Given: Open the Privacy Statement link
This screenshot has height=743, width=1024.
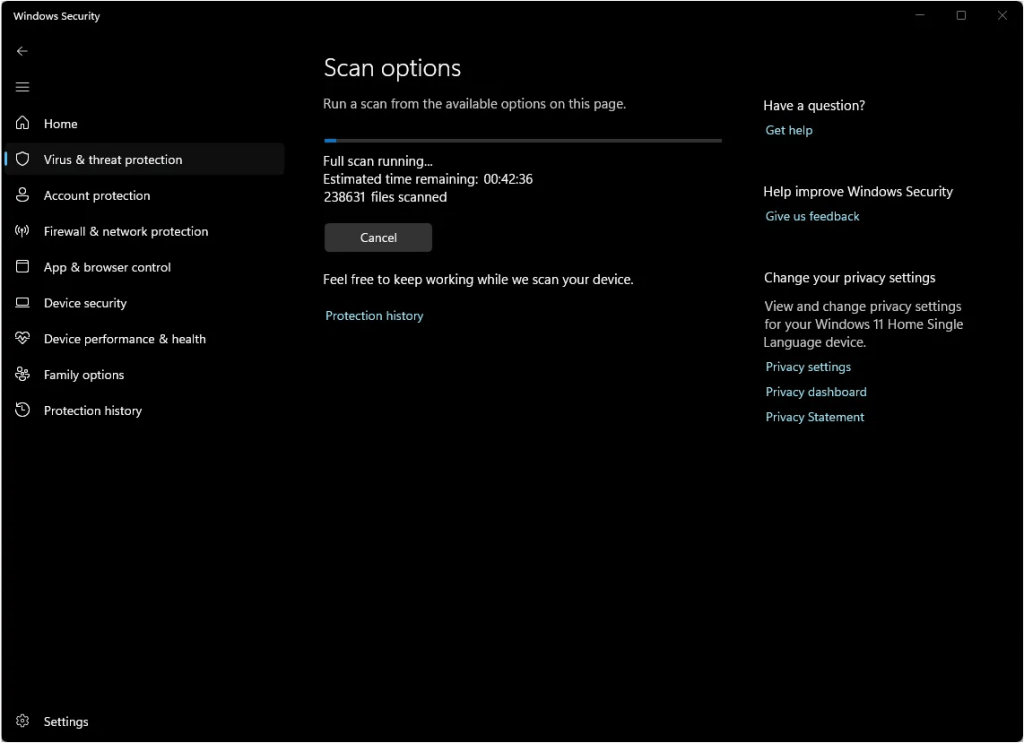Looking at the screenshot, I should tap(815, 417).
